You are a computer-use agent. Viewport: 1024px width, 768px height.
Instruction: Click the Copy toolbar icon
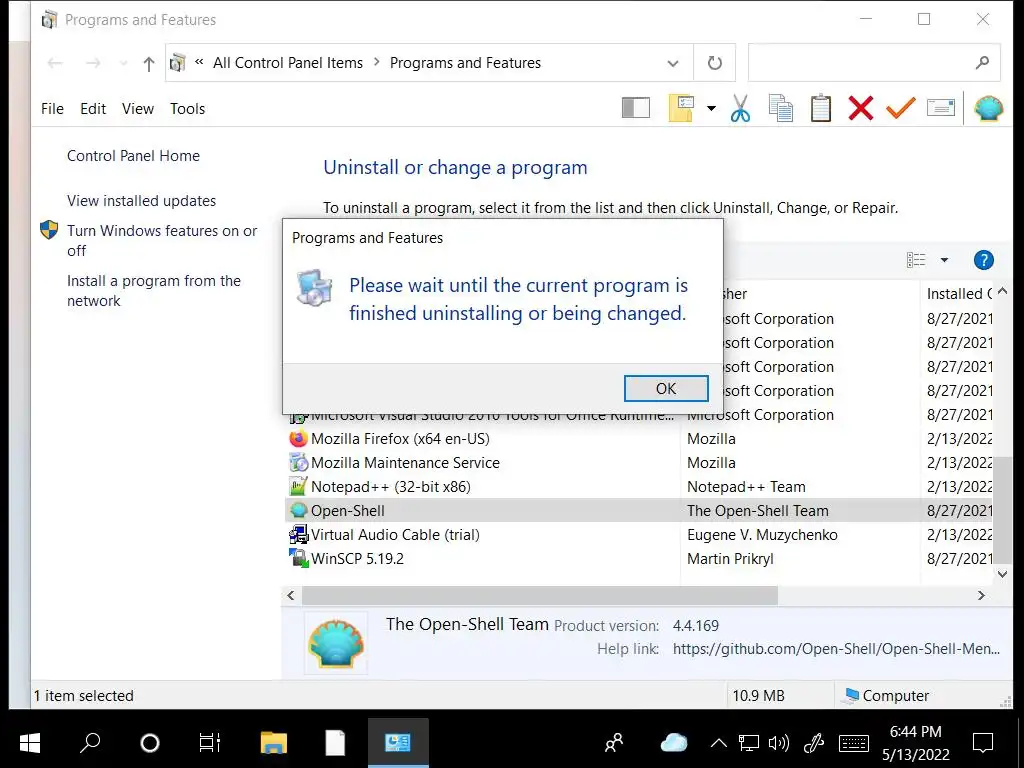[780, 108]
